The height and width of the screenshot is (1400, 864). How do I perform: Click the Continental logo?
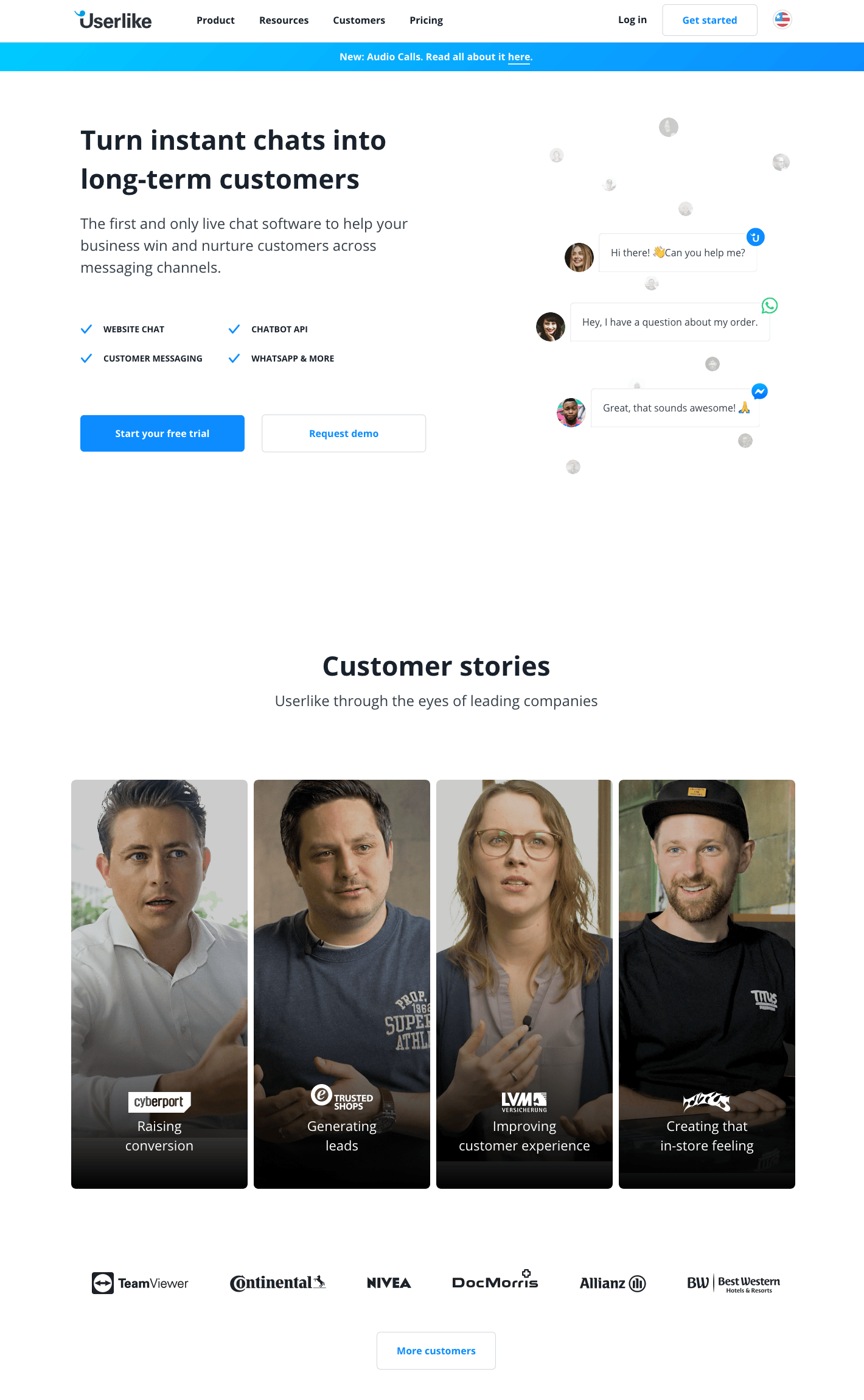pyautogui.click(x=277, y=1283)
